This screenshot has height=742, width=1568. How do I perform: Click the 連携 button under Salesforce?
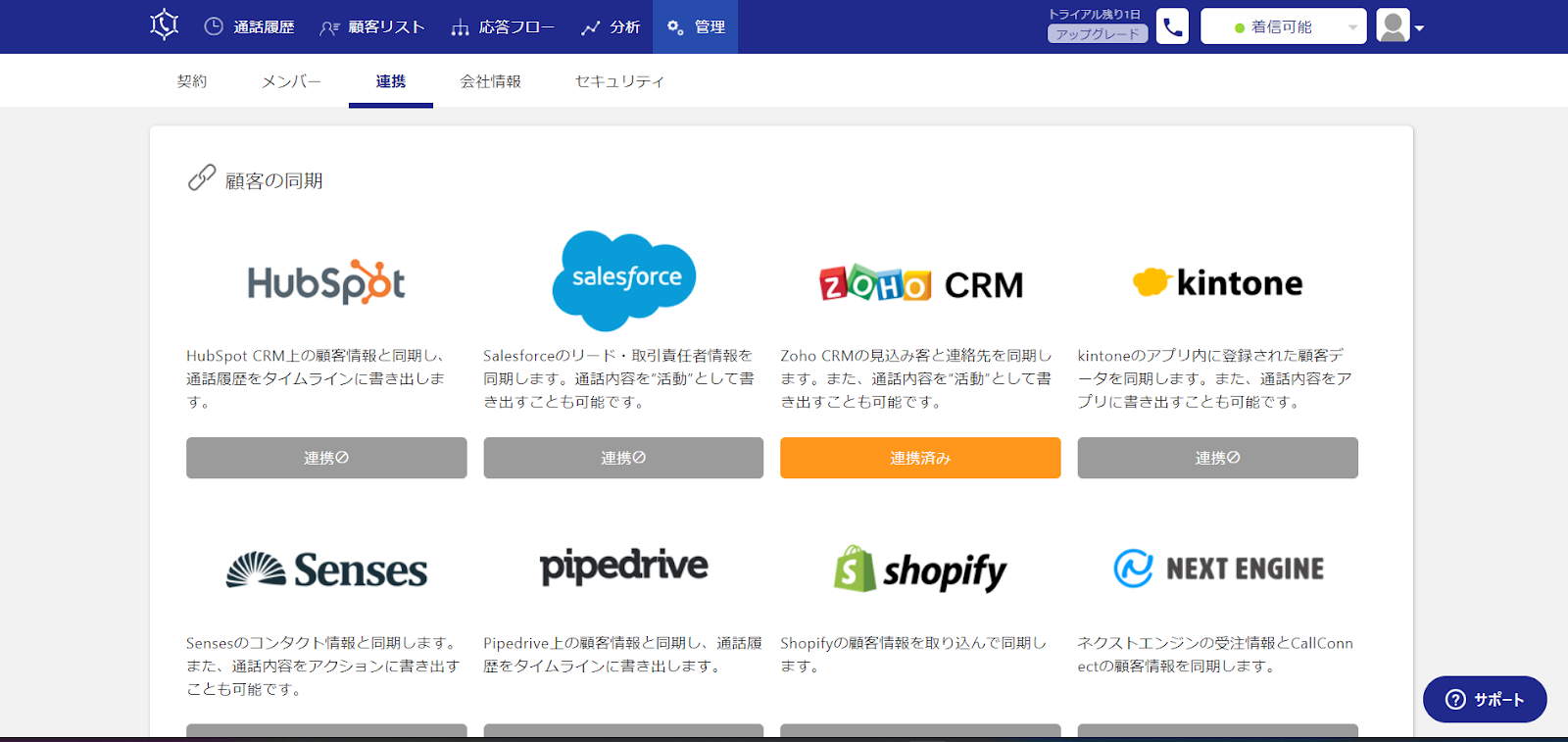(x=623, y=458)
